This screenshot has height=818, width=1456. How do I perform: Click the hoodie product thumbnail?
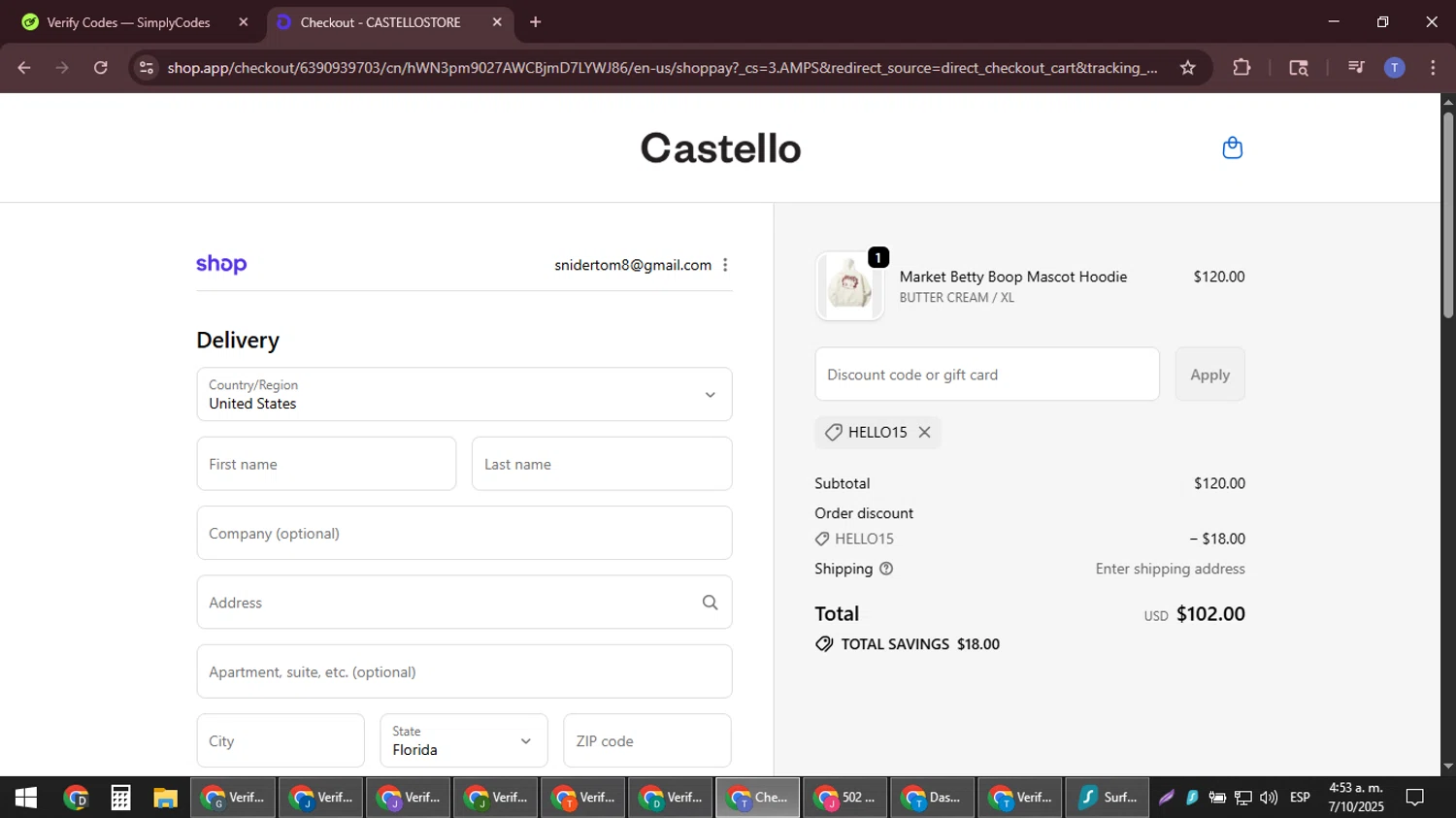[849, 286]
